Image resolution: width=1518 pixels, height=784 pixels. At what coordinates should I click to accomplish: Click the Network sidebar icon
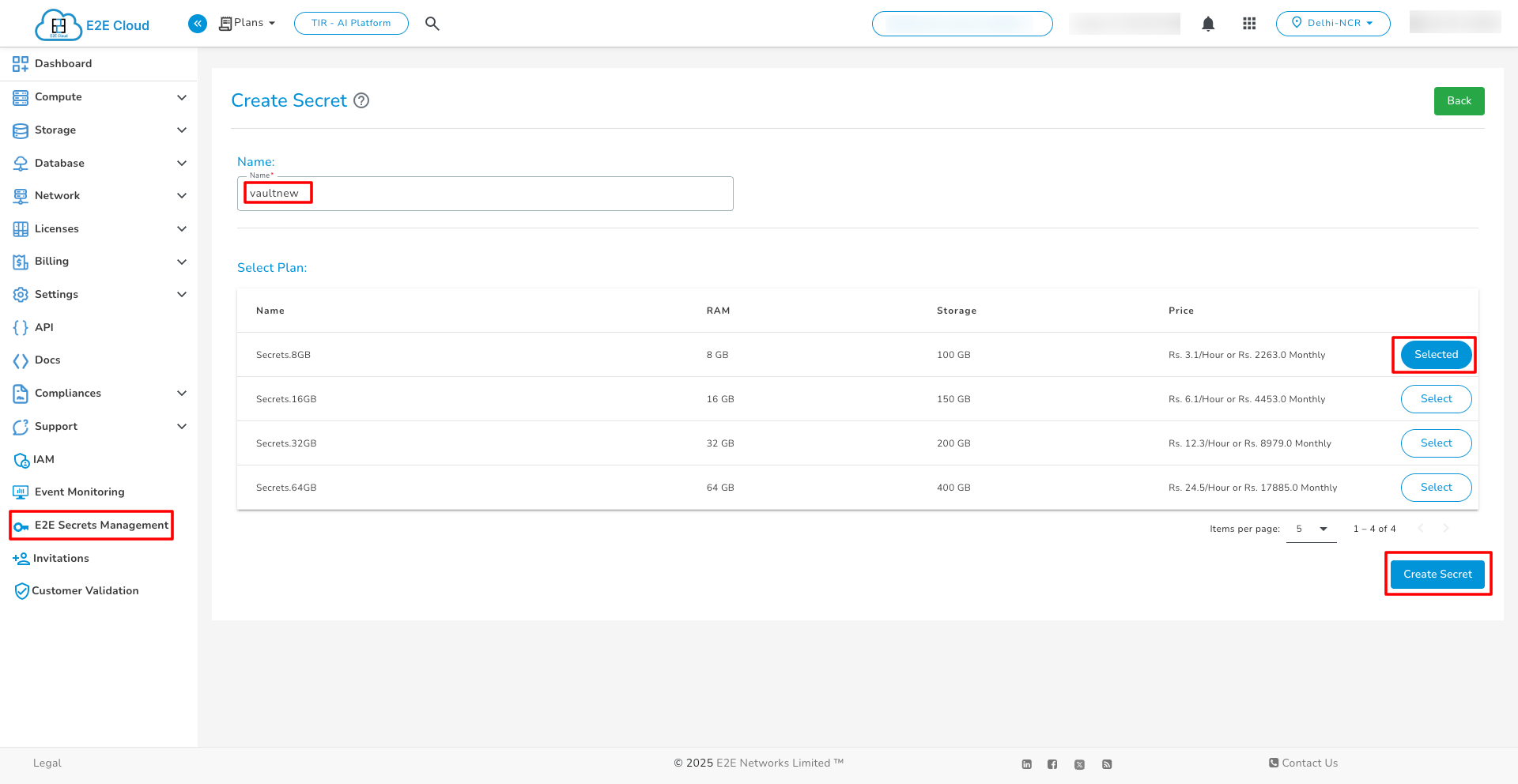click(21, 196)
